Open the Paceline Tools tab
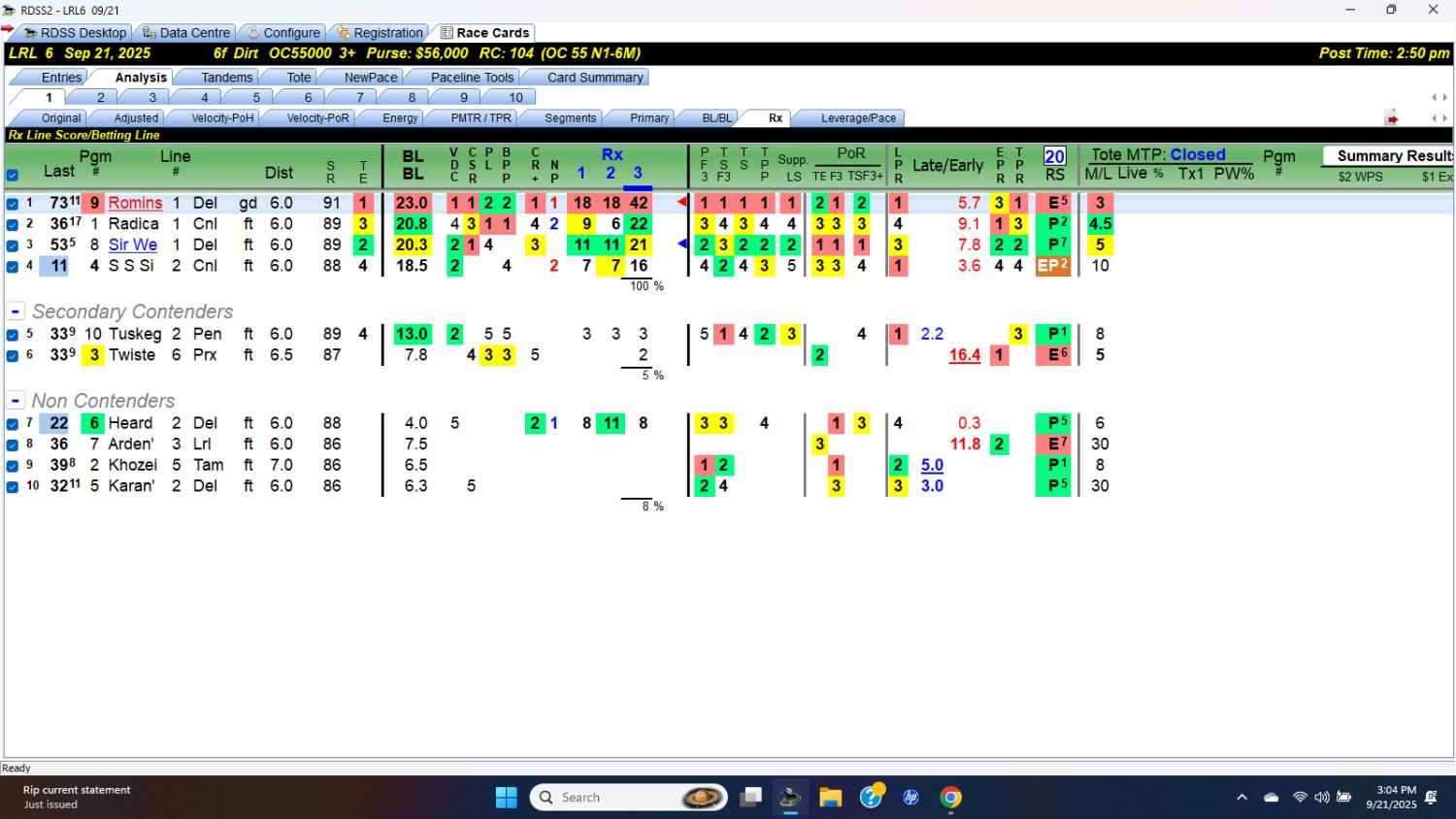 [x=472, y=78]
